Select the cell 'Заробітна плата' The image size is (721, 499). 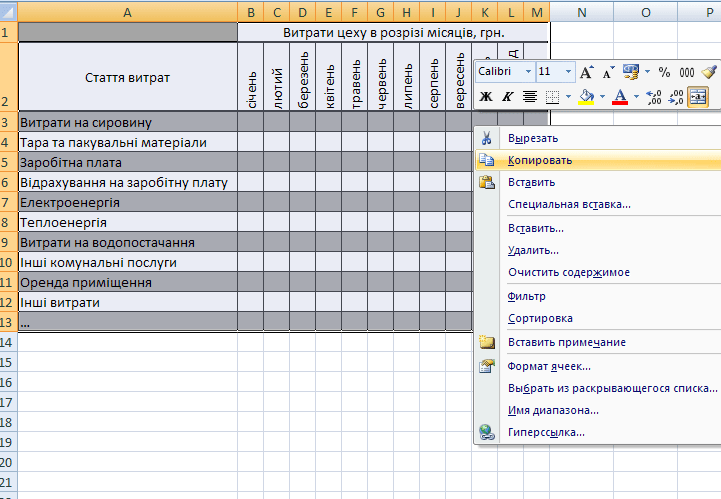point(127,162)
